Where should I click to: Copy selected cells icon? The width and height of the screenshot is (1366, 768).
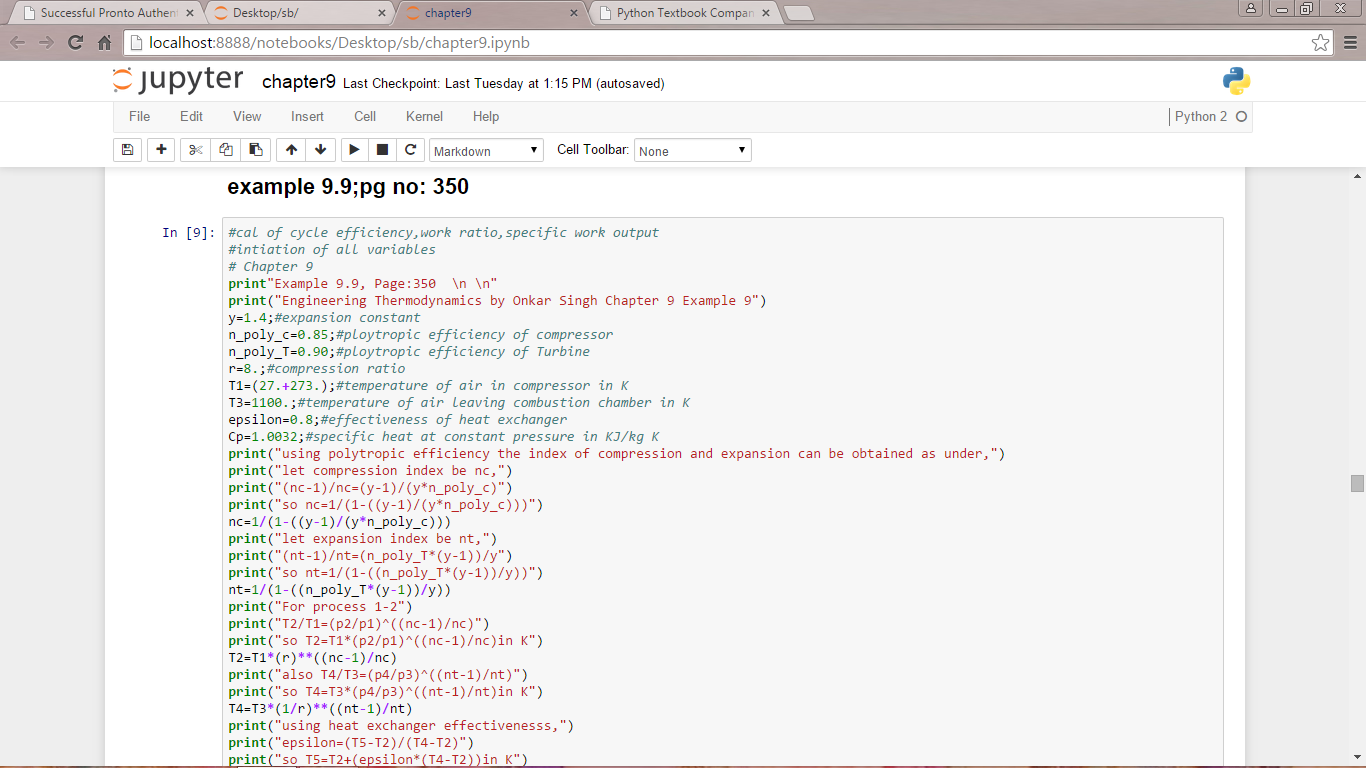tap(225, 150)
